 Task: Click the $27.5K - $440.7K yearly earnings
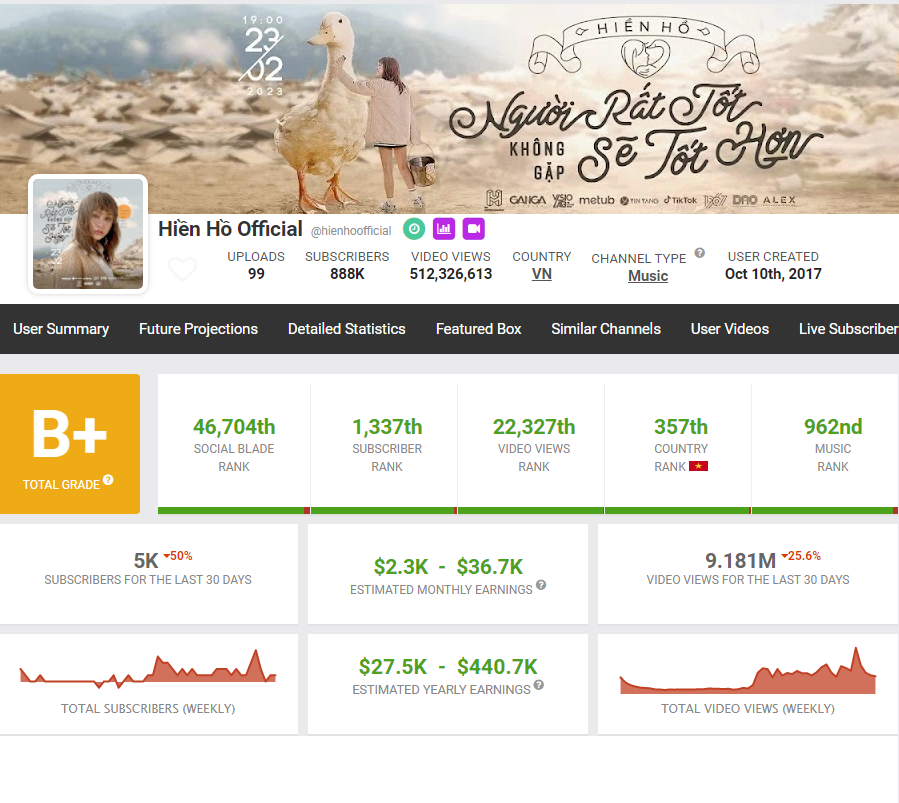pos(448,667)
